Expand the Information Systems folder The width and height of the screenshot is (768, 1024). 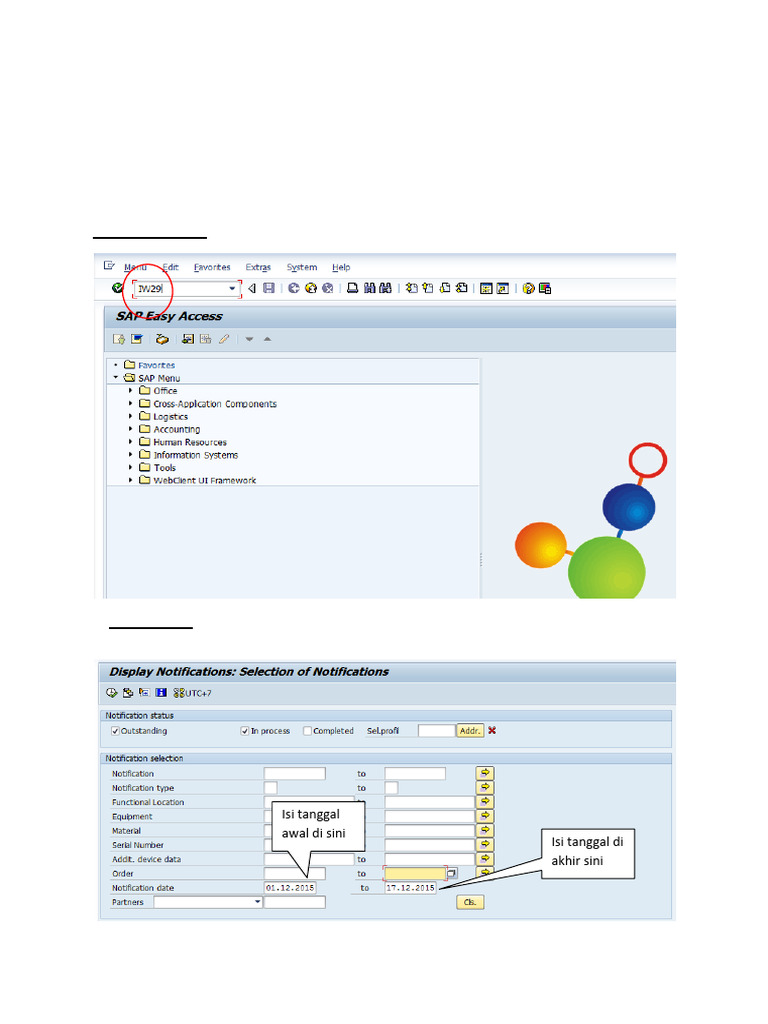click(131, 455)
